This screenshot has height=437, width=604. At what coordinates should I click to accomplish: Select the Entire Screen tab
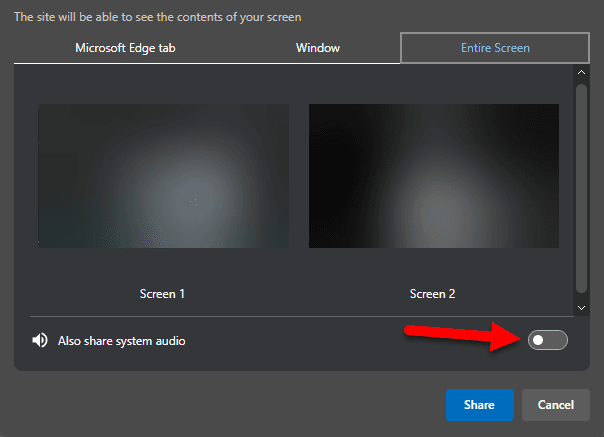click(494, 48)
